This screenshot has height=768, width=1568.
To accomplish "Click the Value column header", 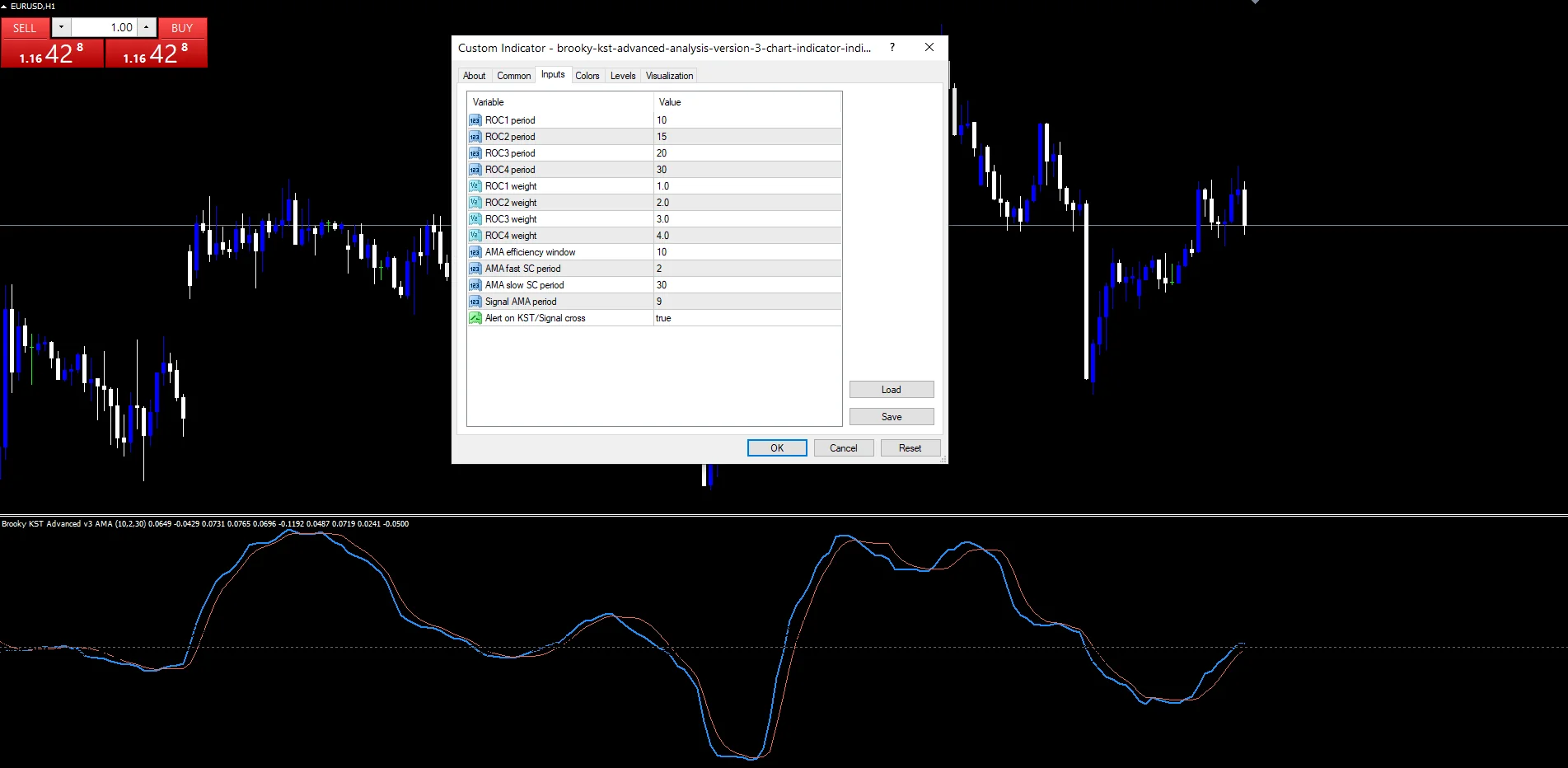I will click(x=747, y=102).
